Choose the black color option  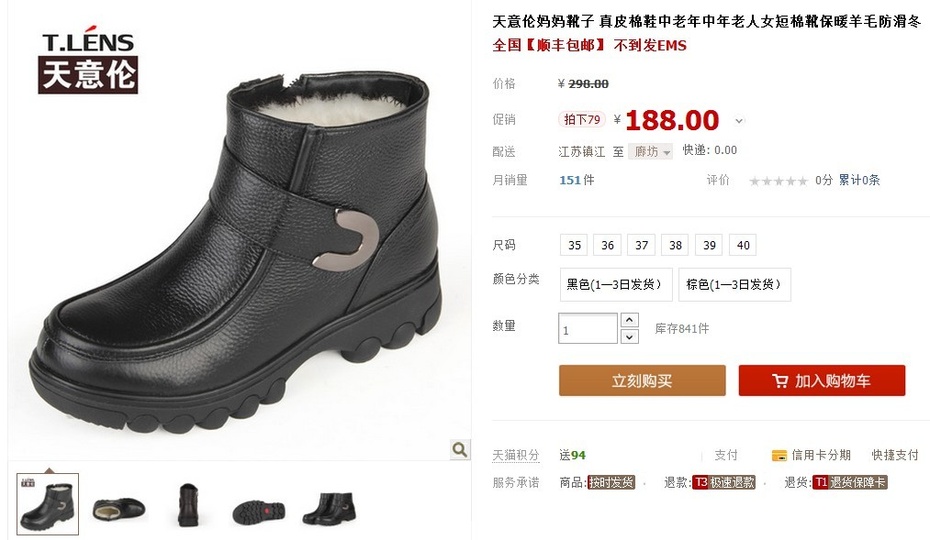point(616,285)
